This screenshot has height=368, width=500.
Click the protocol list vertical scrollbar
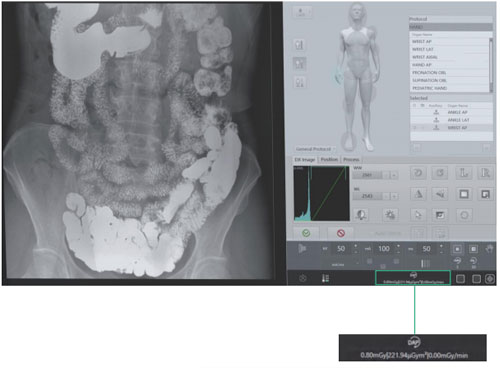[491, 65]
